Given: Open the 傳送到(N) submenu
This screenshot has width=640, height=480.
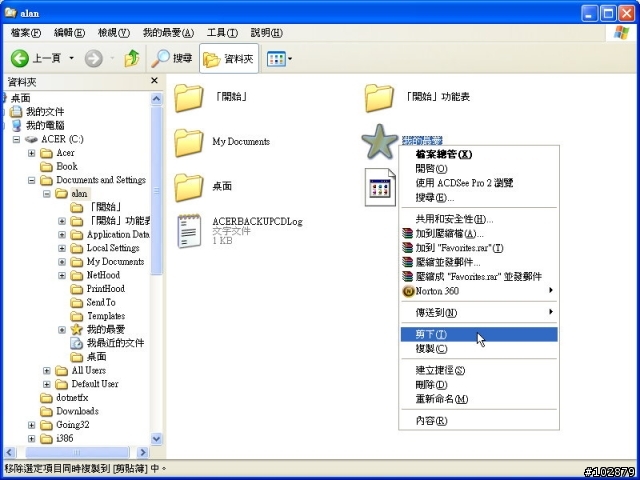Looking at the screenshot, I should tap(479, 313).
